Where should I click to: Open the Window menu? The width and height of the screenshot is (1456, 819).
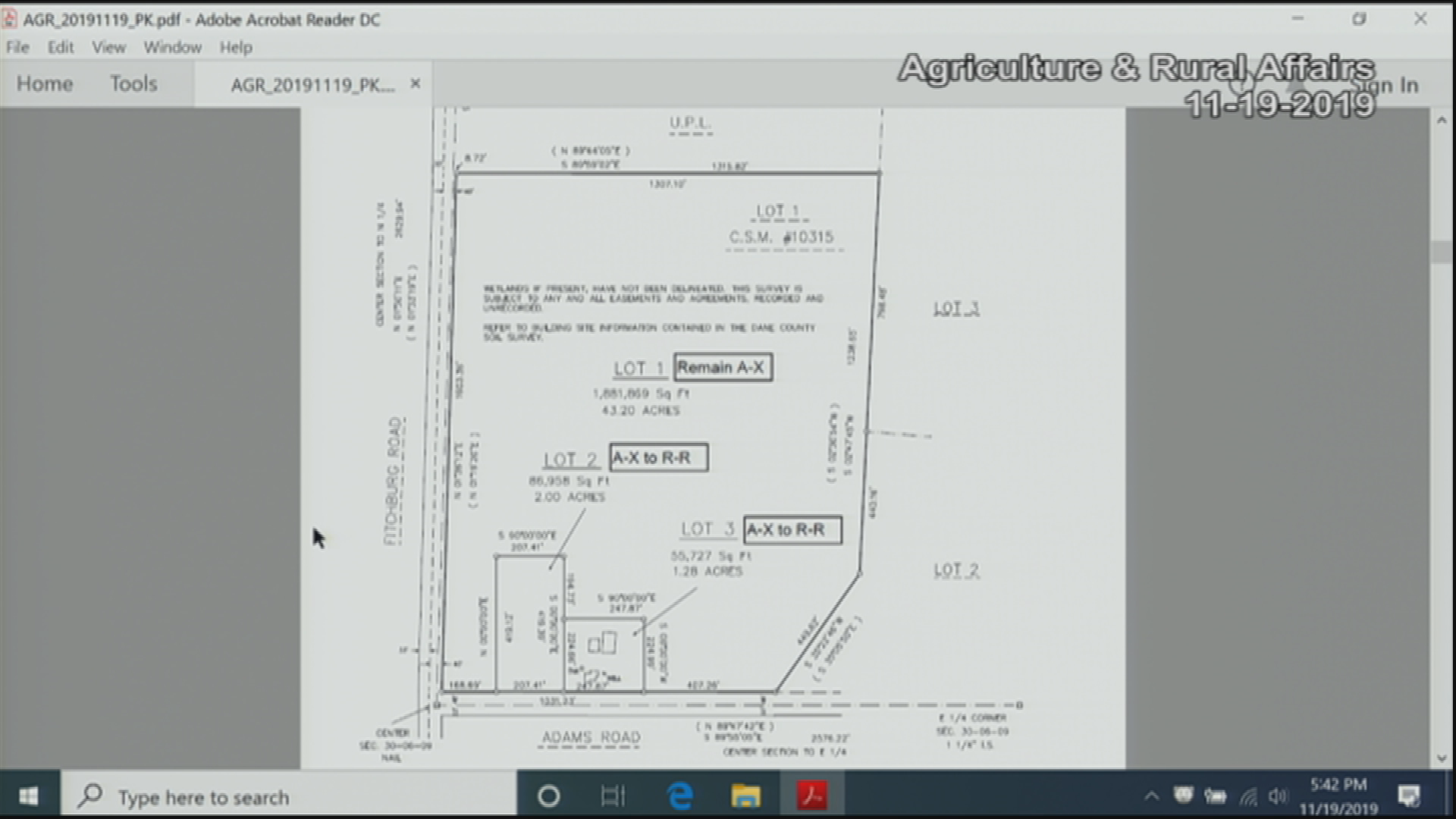pos(172,47)
